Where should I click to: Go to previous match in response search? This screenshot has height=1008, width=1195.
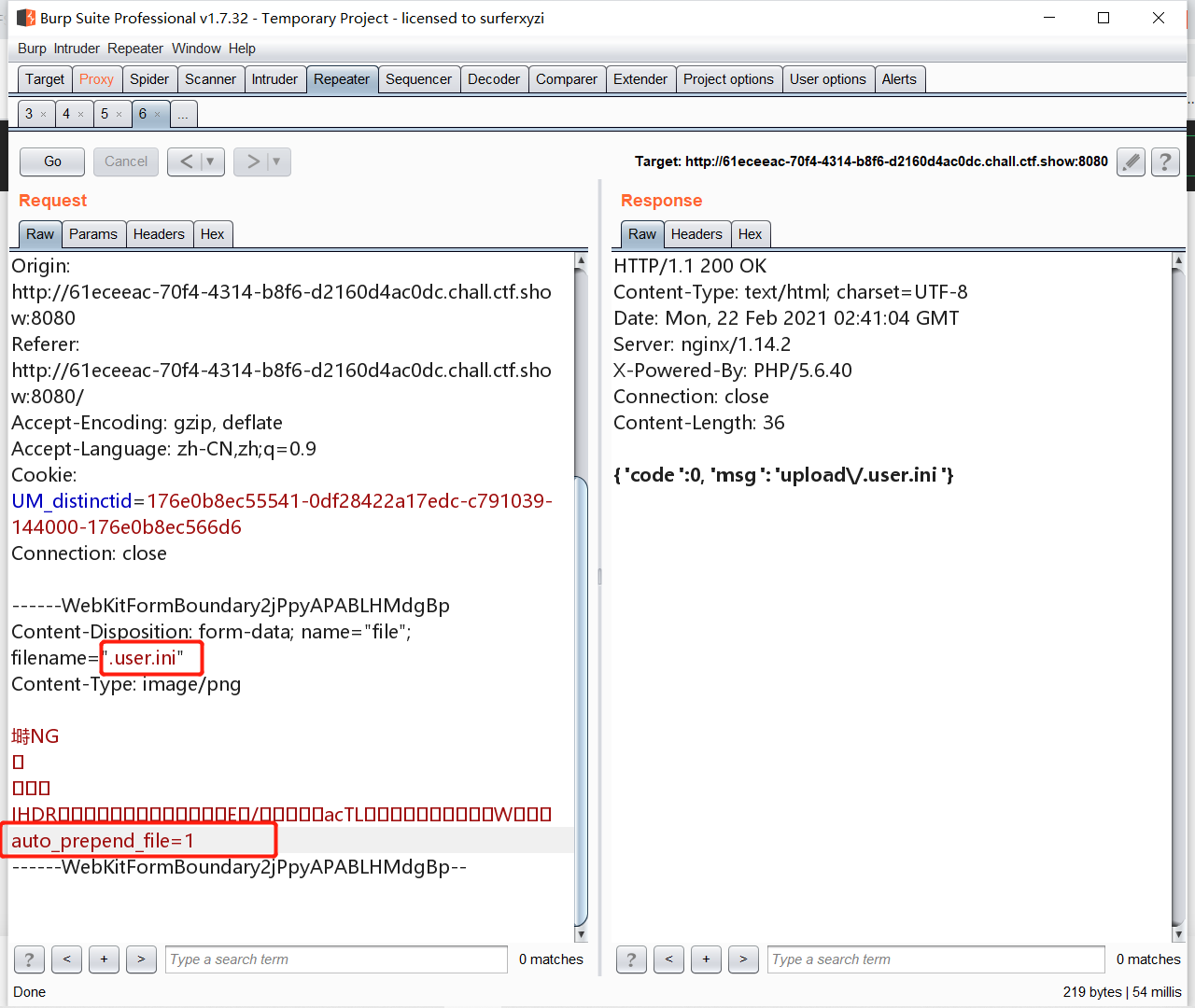668,959
